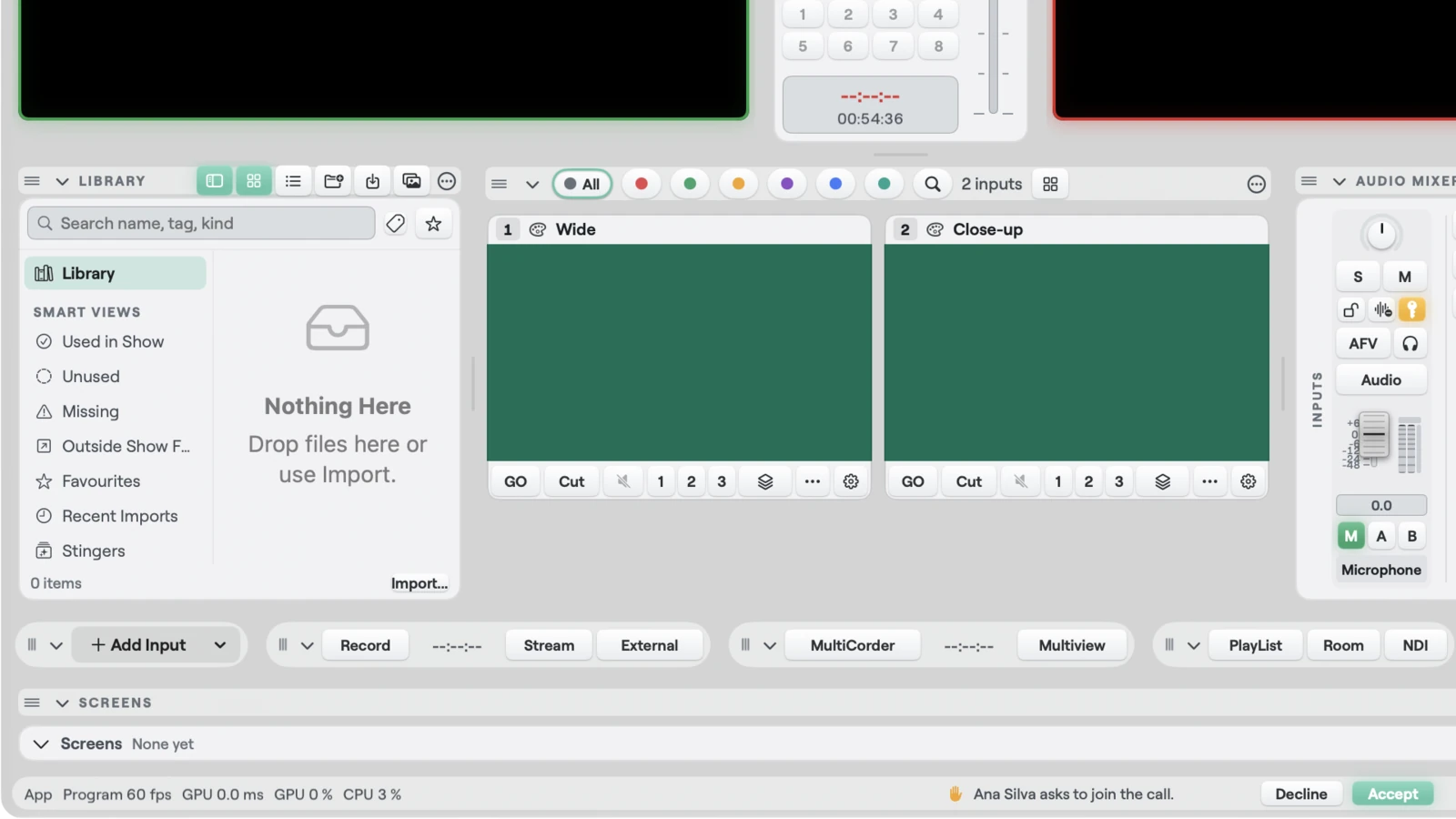Toggle favourites star filter beside search
Screen dimensions: 1456x819
tap(433, 223)
